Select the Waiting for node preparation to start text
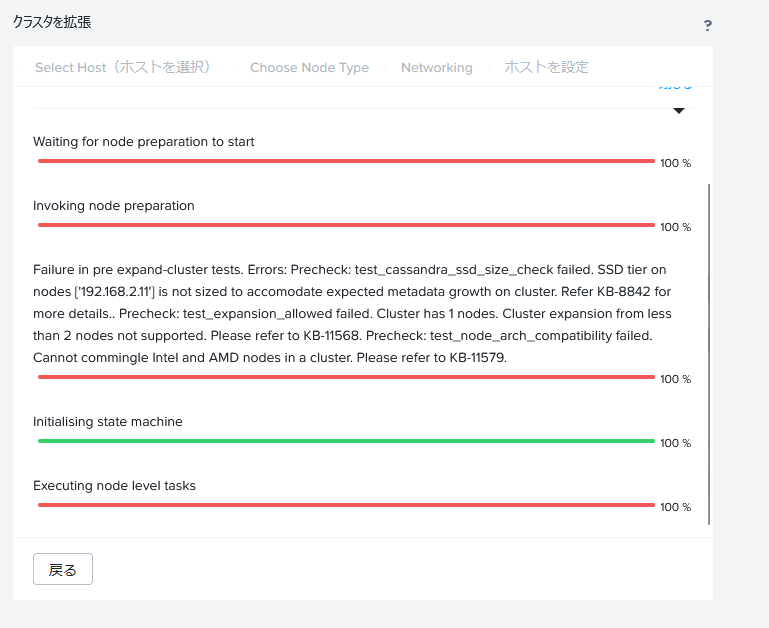Screen dimensions: 769x628 tap(144, 142)
